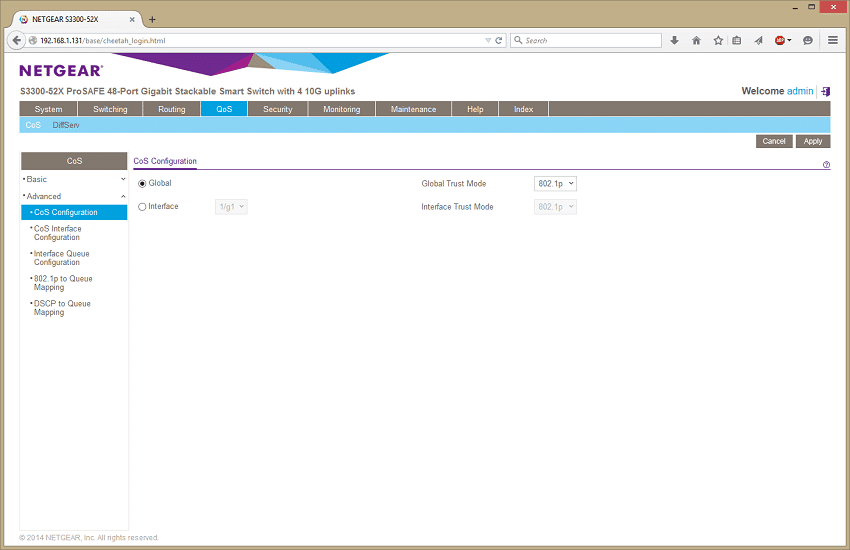The image size is (850, 550).
Task: Click the browser back arrow button
Action: 16,40
